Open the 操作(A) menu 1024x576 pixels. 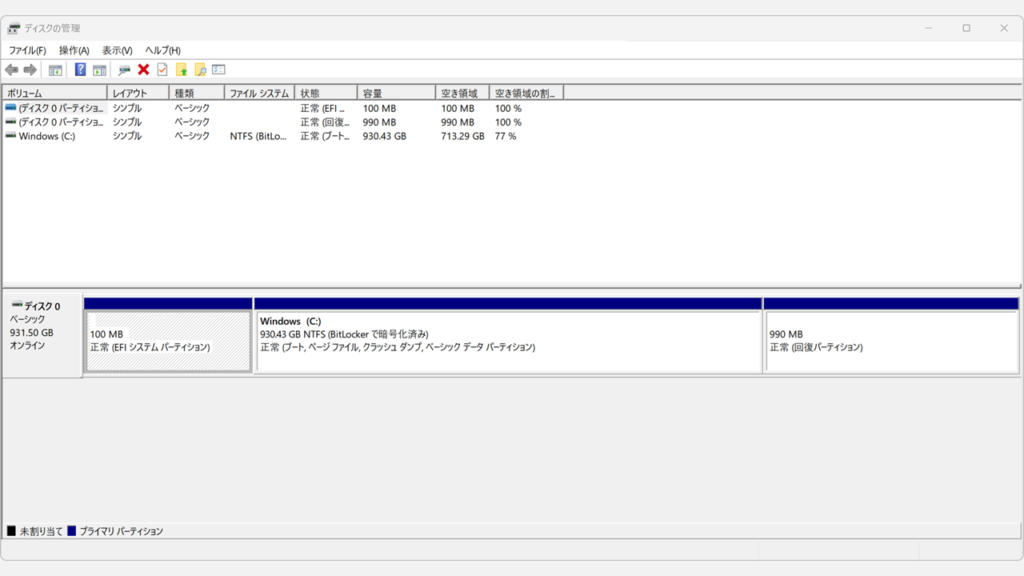point(74,50)
